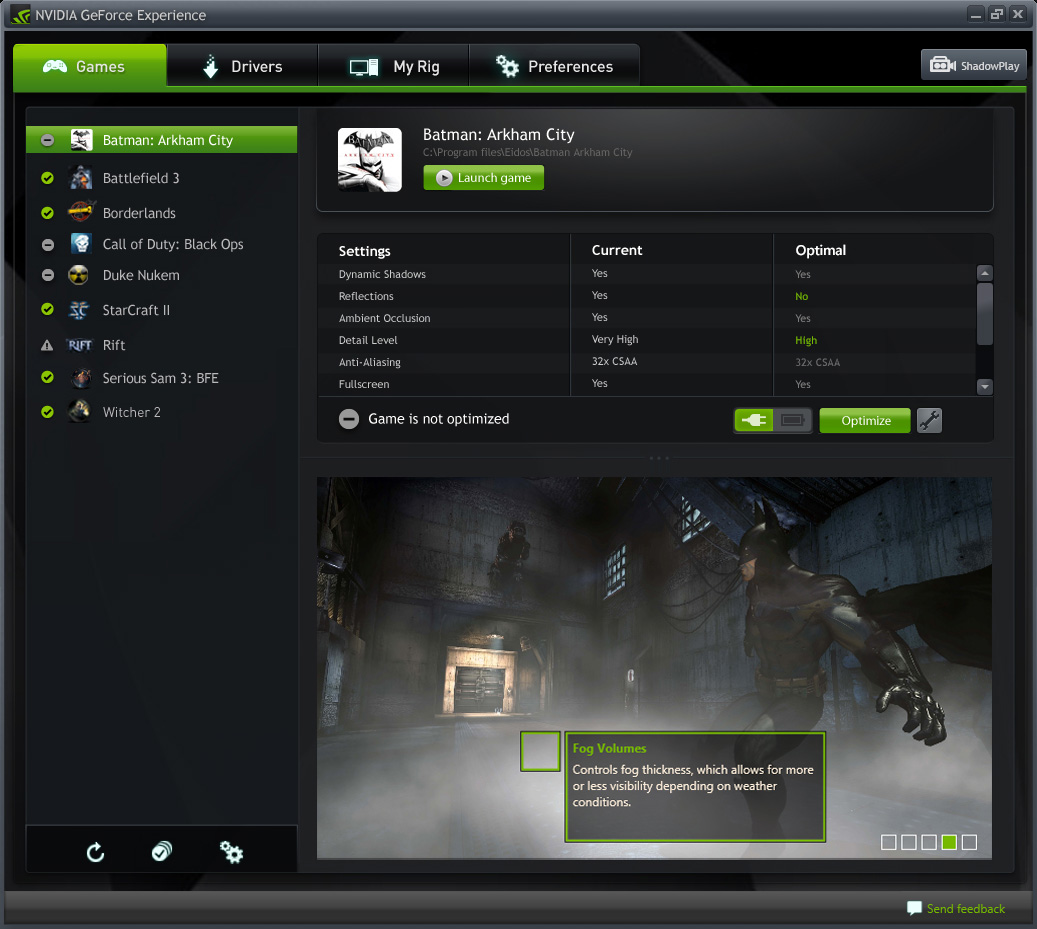Click the Anti-Aliasing setting row
1037x929 pixels.
(646, 362)
